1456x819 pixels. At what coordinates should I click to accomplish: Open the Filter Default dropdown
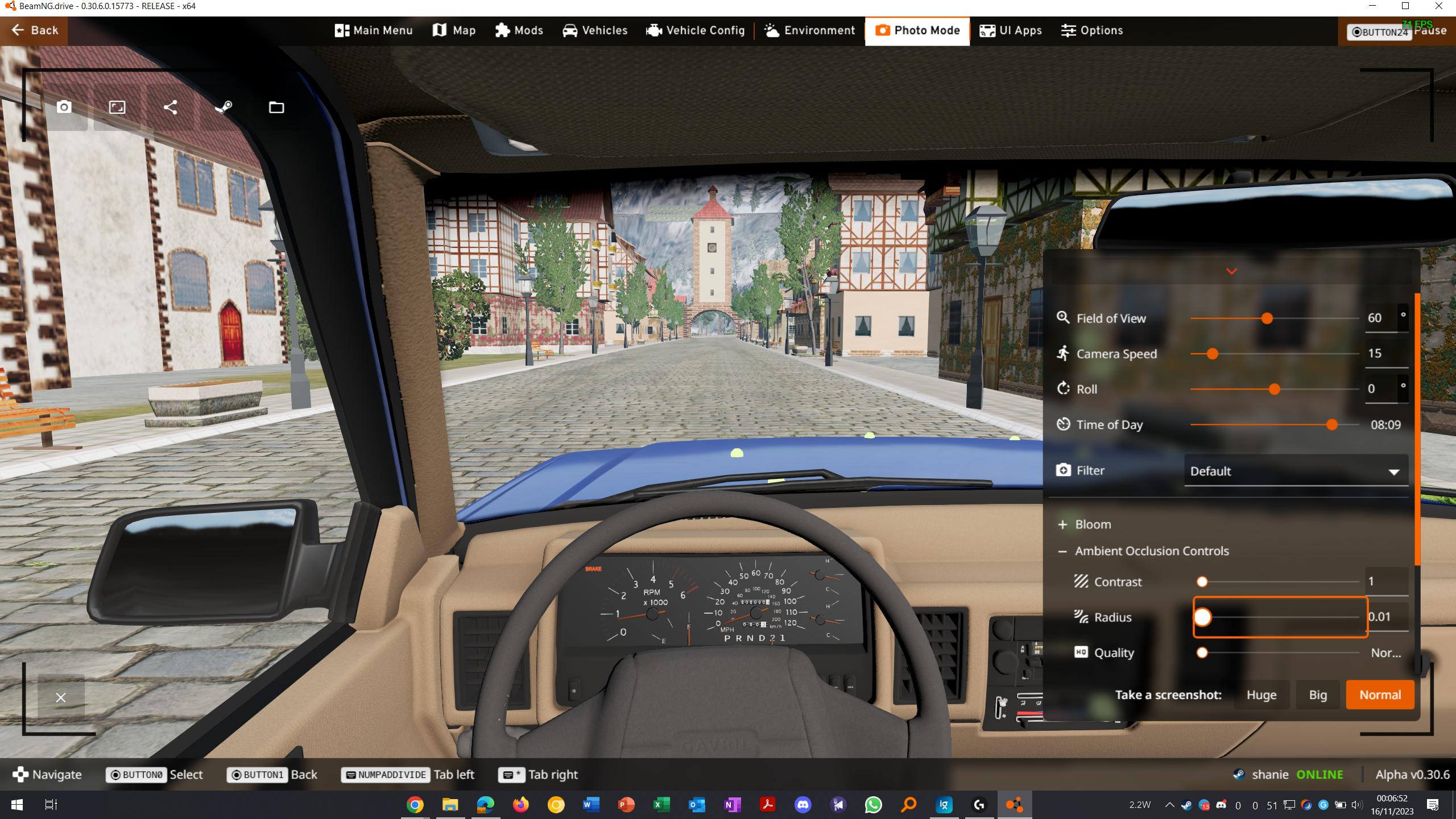1296,471
